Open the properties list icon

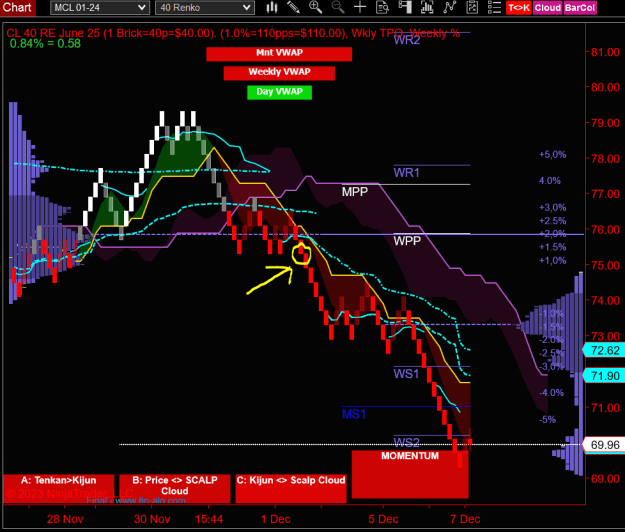coord(494,7)
